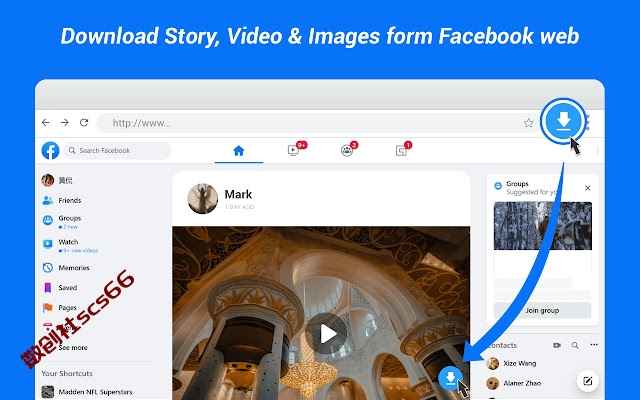The image size is (640, 400).
Task: Click the Saved bookmark icon in the sidebar
Action: 48,288
